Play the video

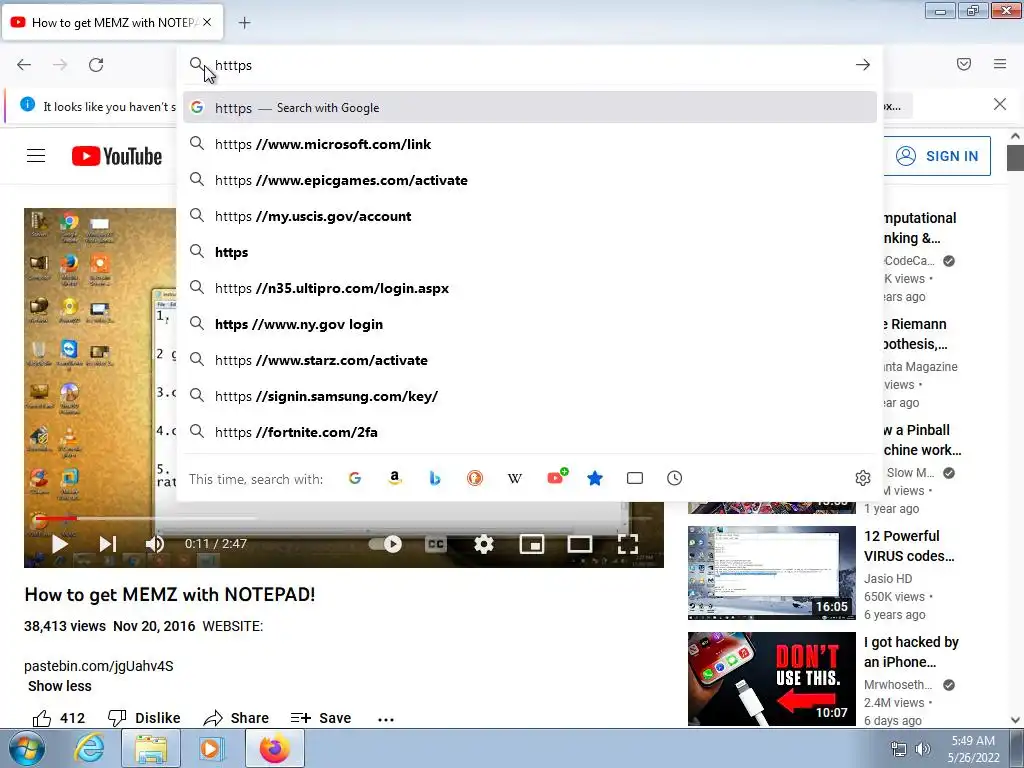click(x=59, y=544)
